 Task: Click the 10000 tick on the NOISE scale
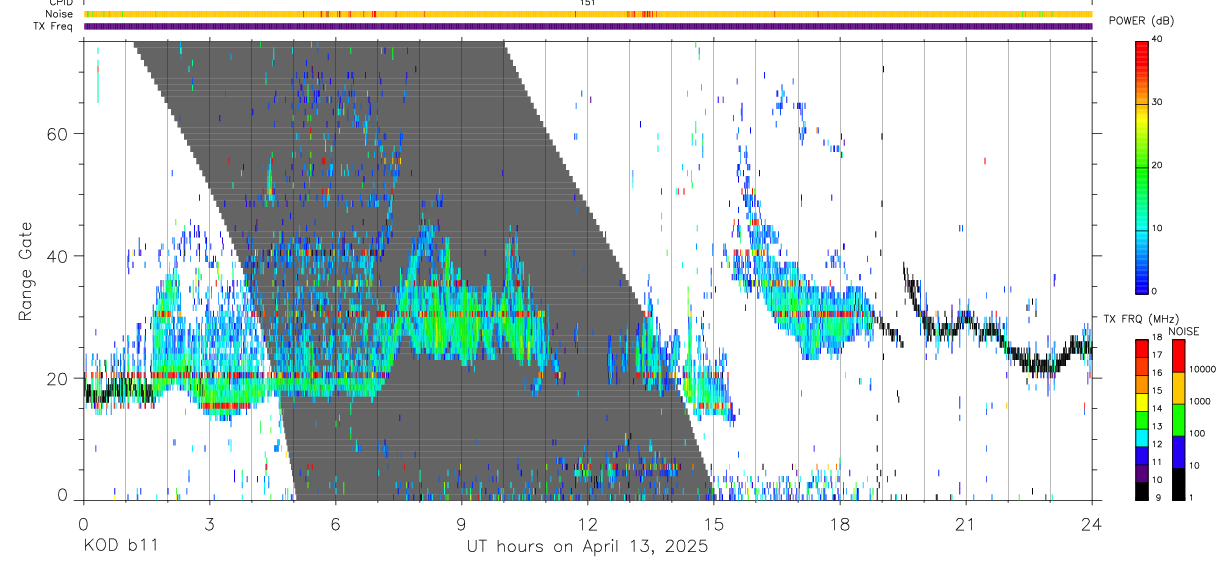tap(1202, 370)
